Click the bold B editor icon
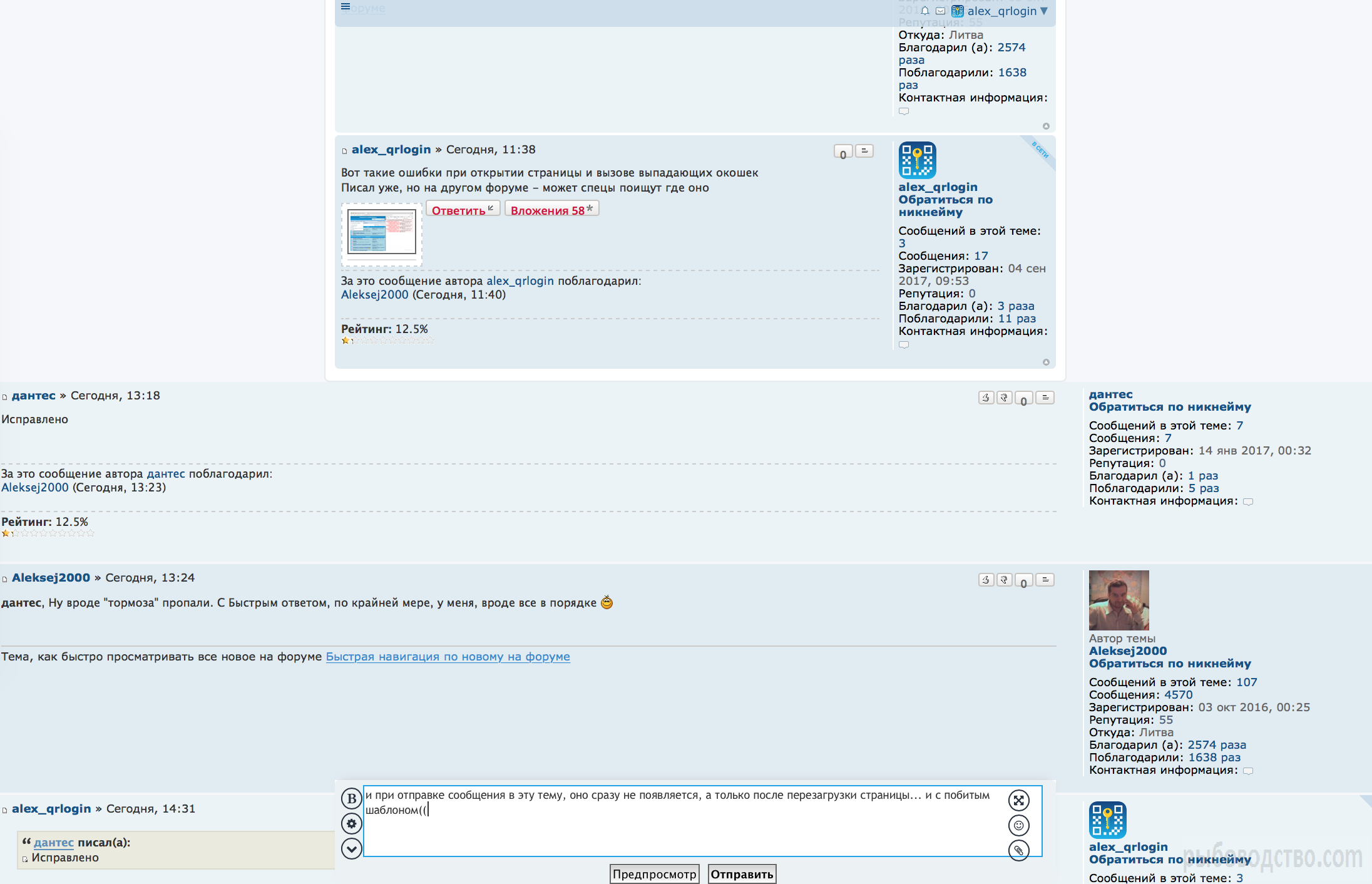The height and width of the screenshot is (884, 1372). (351, 798)
